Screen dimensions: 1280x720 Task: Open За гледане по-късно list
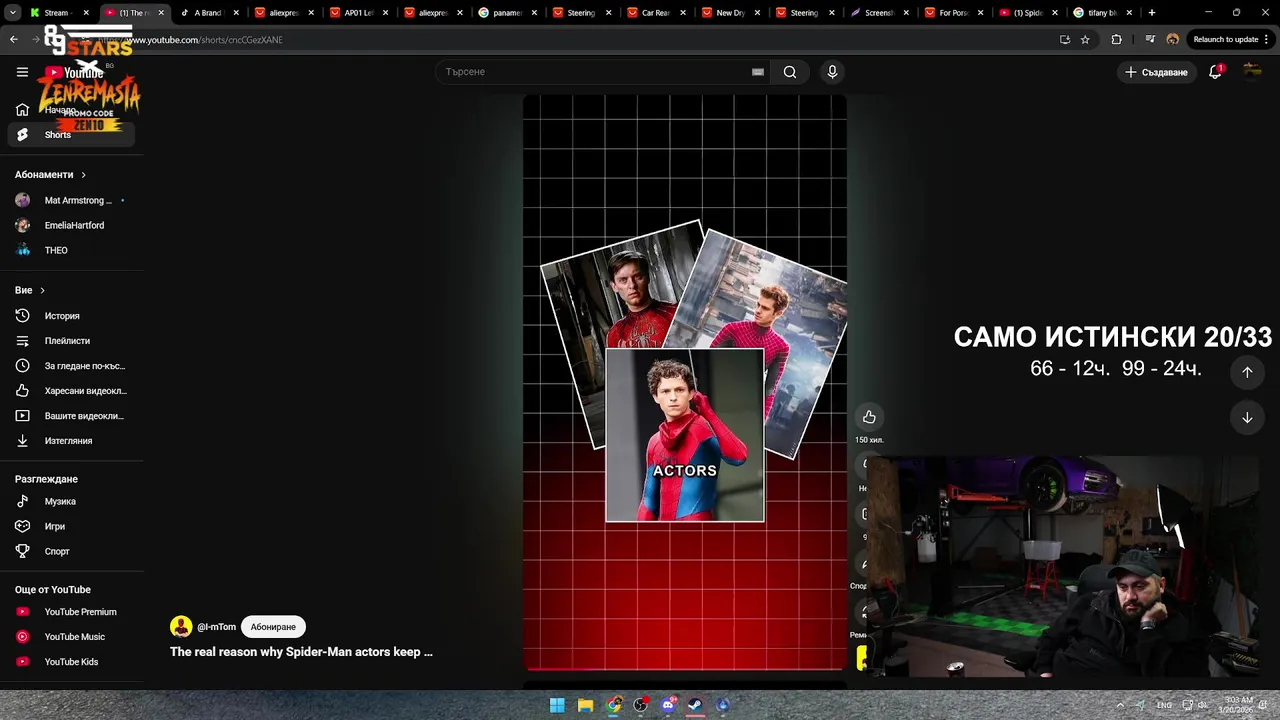(x=71, y=366)
